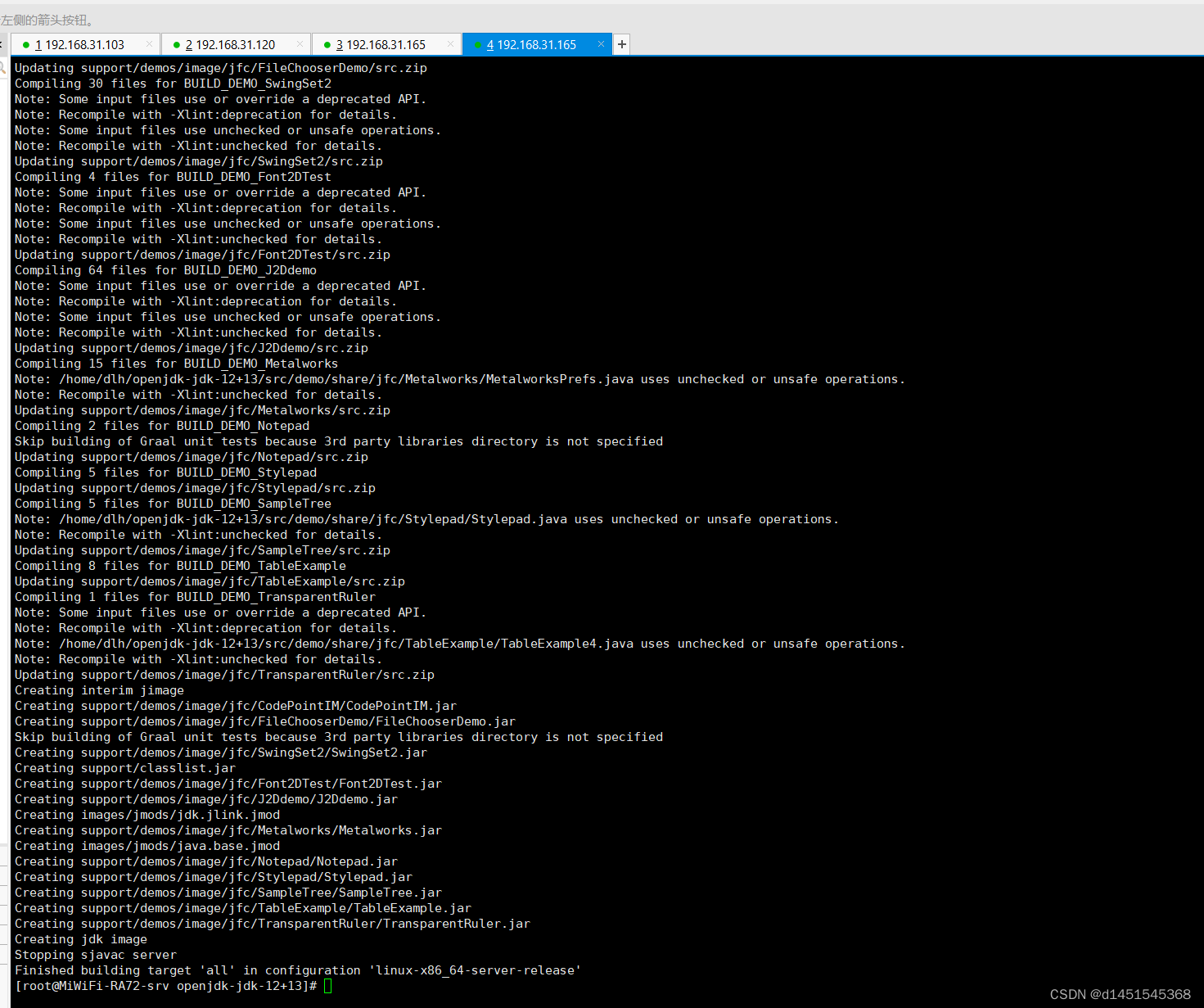
Task: Click line updating FileChooserDemo/src.zip
Action: tap(221, 68)
